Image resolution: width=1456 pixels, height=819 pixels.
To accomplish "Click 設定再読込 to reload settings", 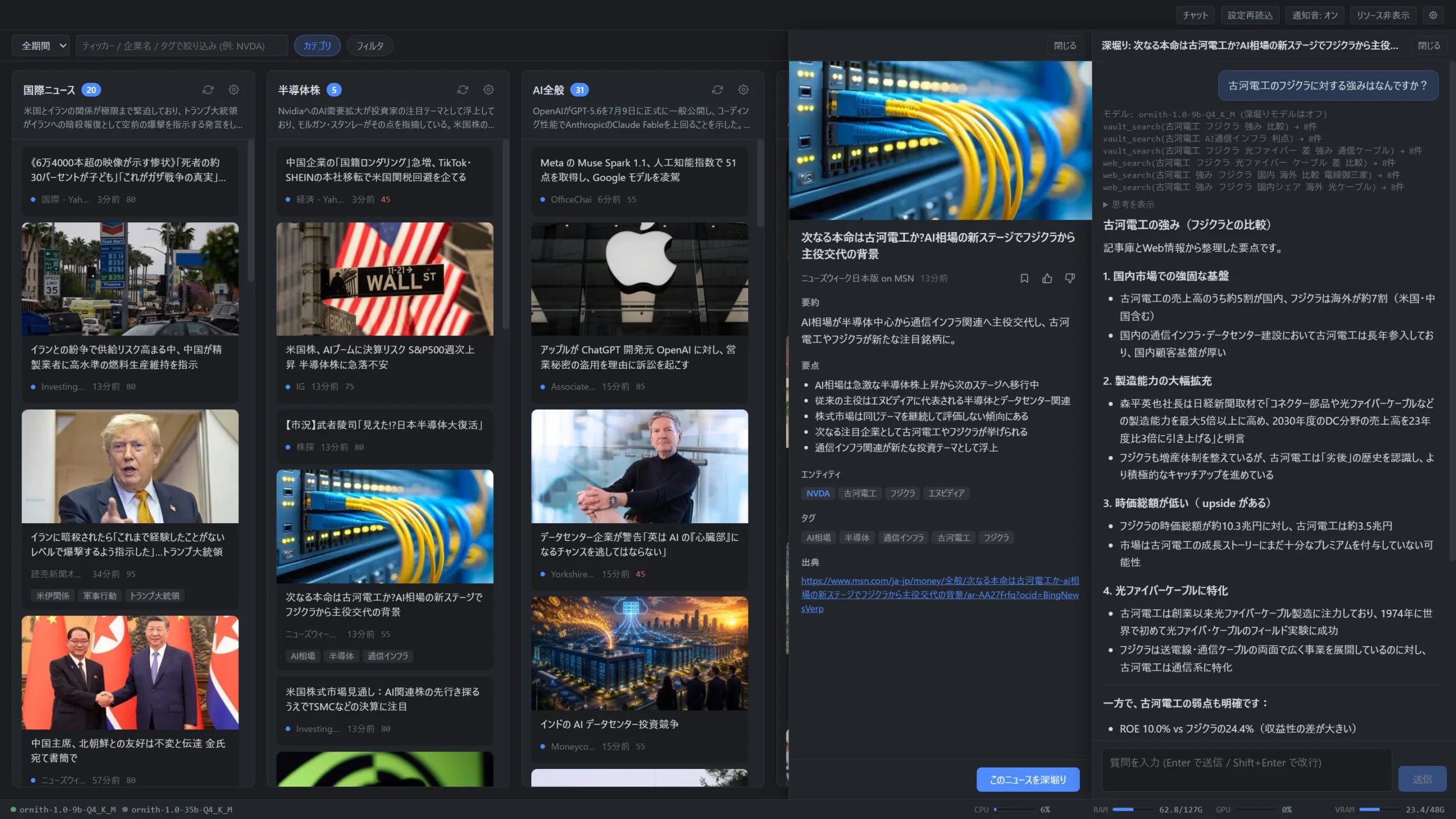I will point(1250,15).
